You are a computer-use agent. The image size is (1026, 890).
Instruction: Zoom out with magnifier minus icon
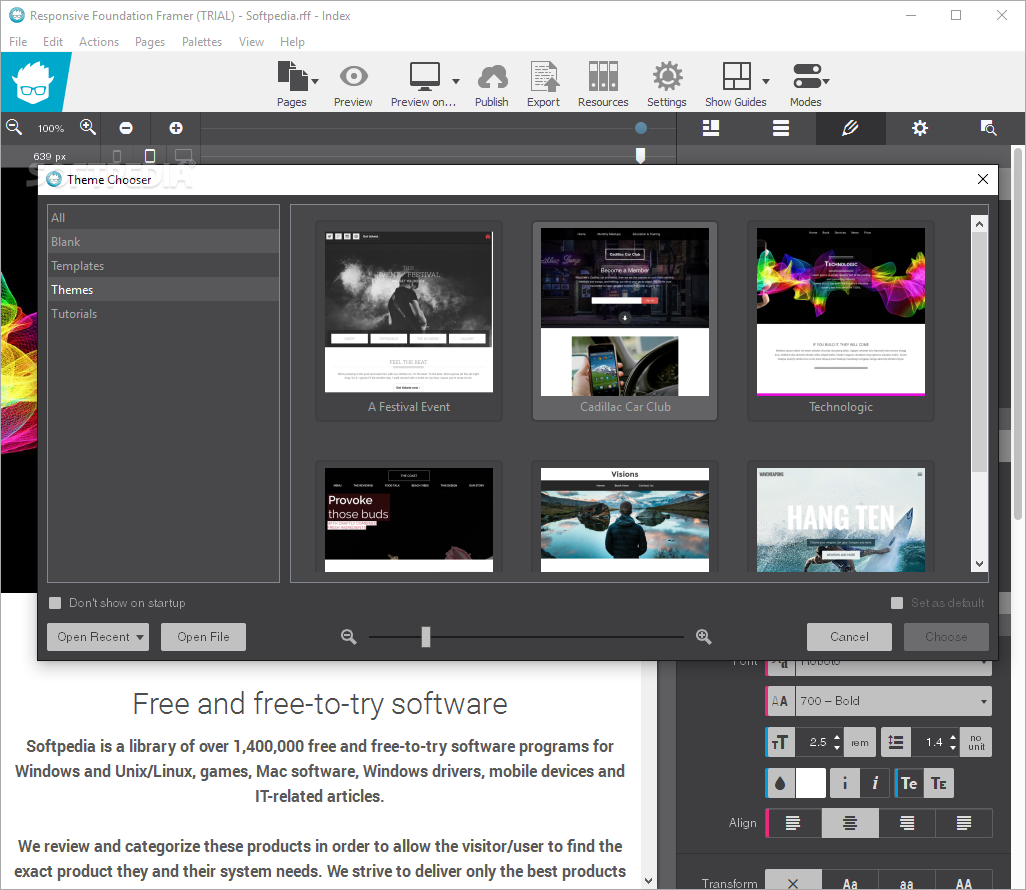pos(14,128)
